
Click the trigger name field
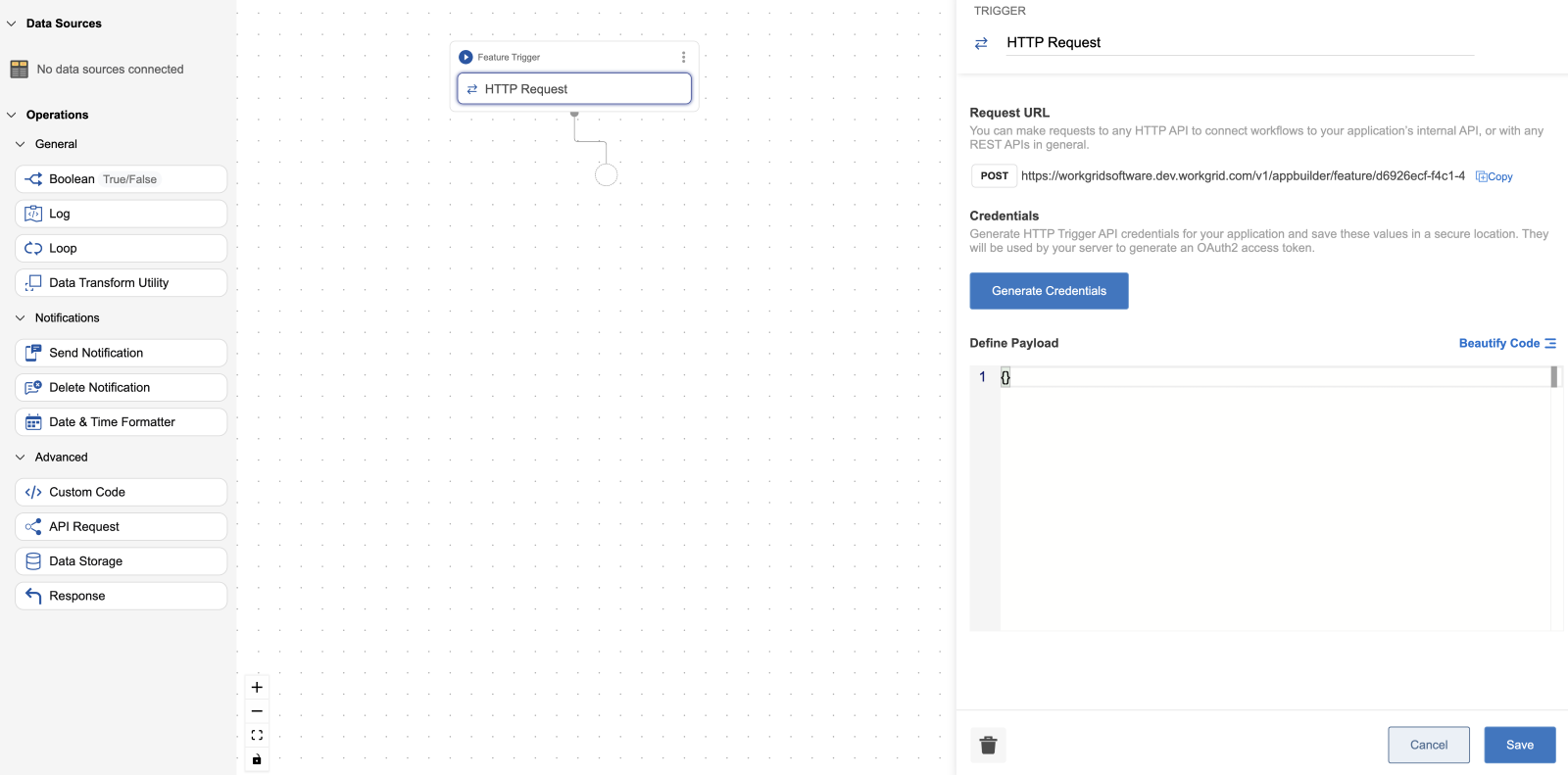tap(1240, 42)
